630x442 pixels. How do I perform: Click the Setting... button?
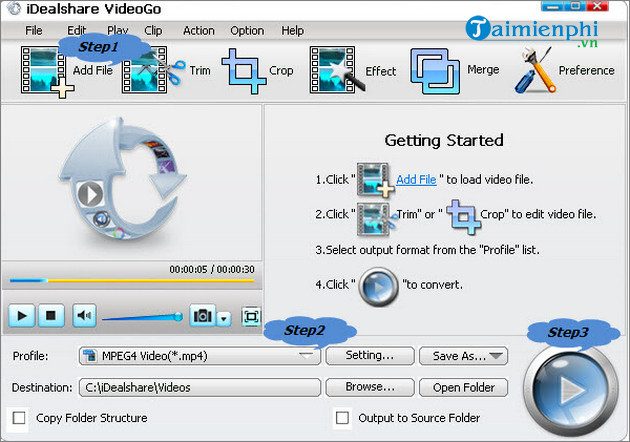370,356
